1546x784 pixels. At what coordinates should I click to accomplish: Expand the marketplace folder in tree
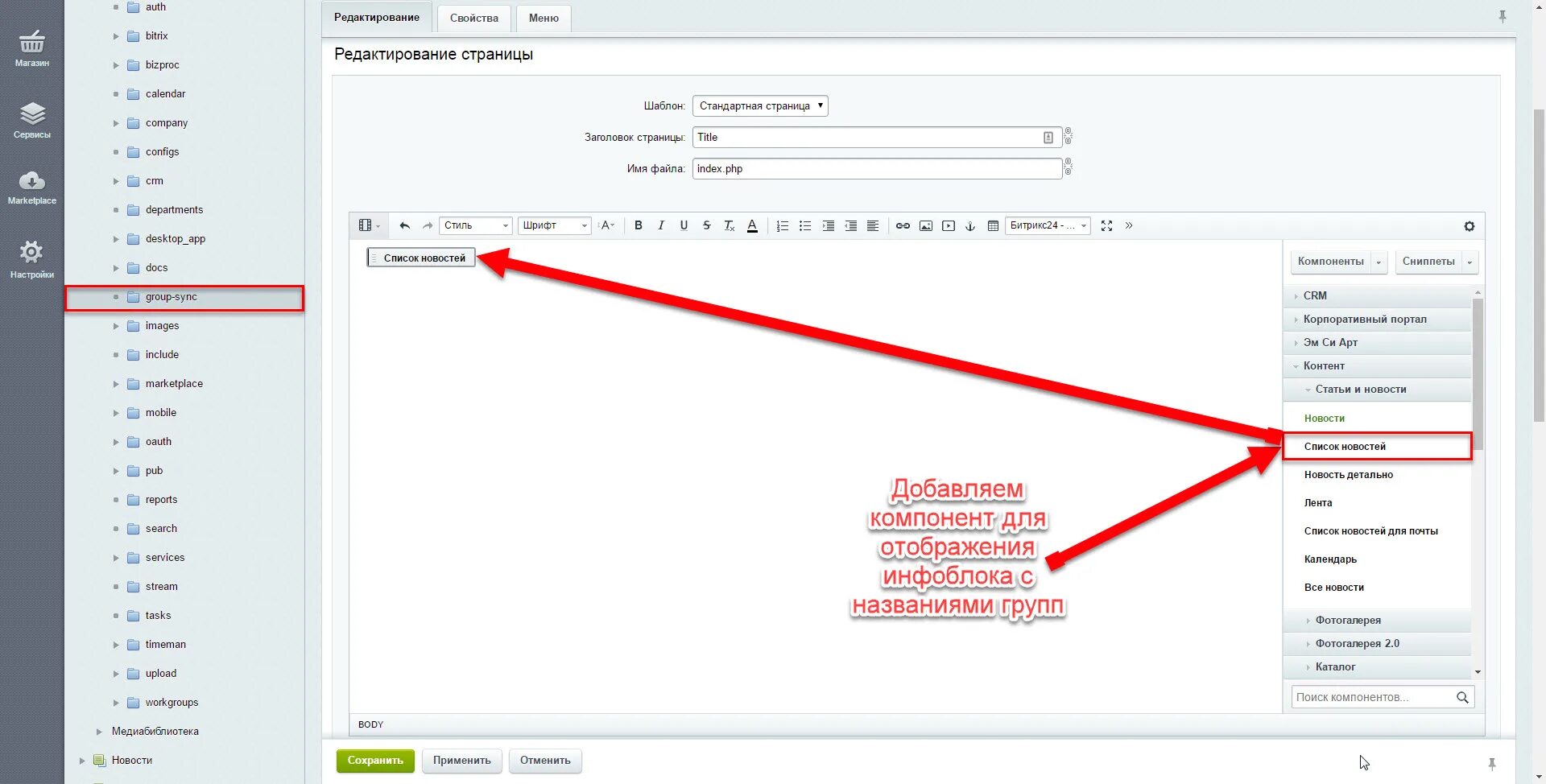pyautogui.click(x=116, y=384)
